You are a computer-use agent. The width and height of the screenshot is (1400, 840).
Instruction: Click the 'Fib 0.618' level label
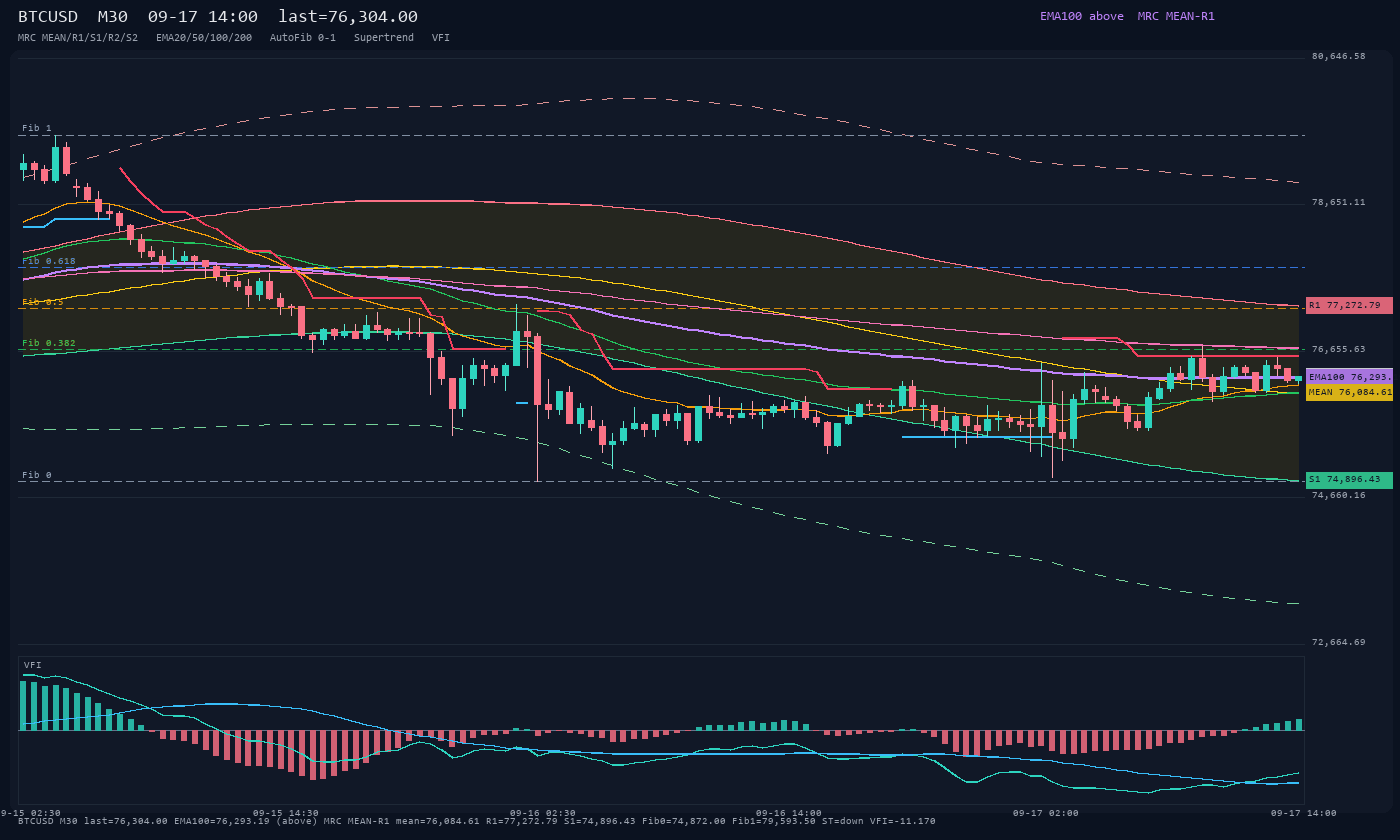49,261
